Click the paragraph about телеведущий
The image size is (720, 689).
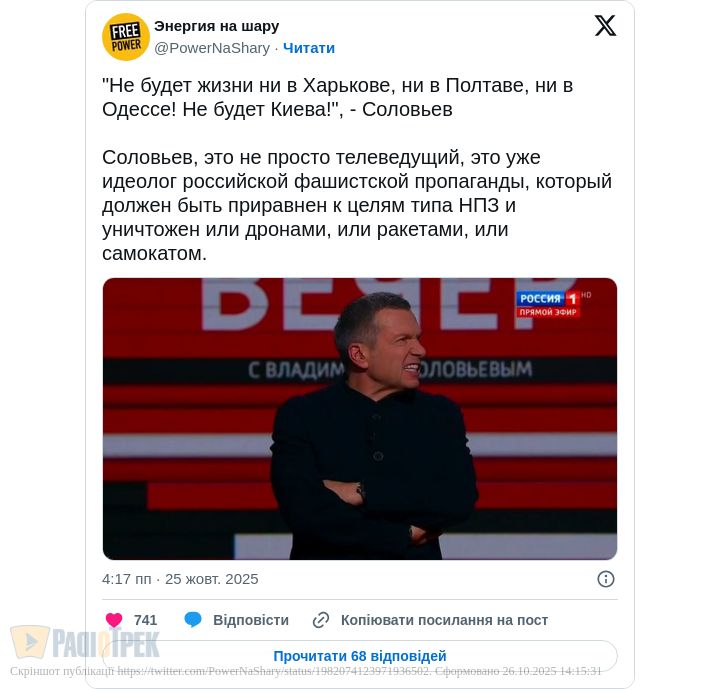coord(357,205)
